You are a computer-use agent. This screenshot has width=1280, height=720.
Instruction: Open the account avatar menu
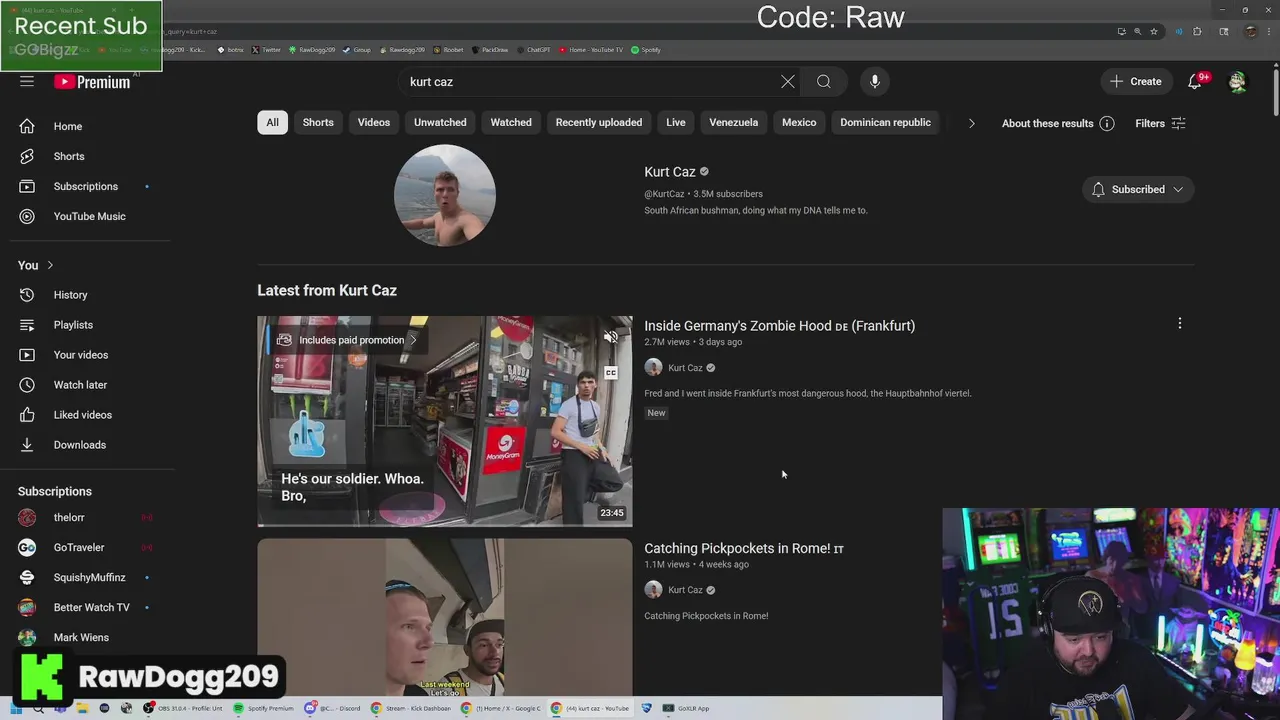click(x=1238, y=82)
